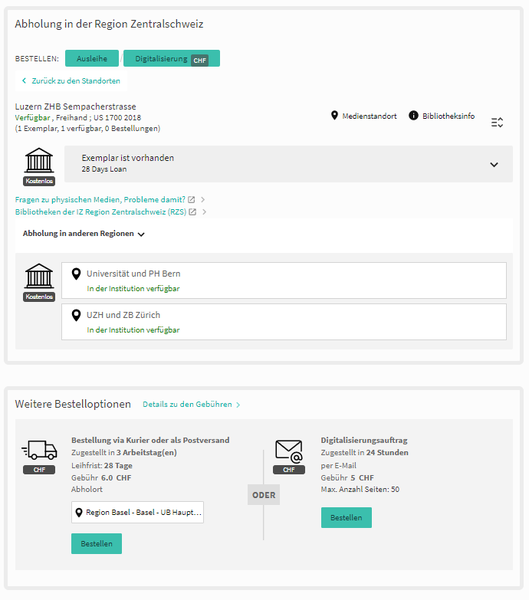Click Bestellen under courier delivery option
529x600 pixels.
point(96,543)
